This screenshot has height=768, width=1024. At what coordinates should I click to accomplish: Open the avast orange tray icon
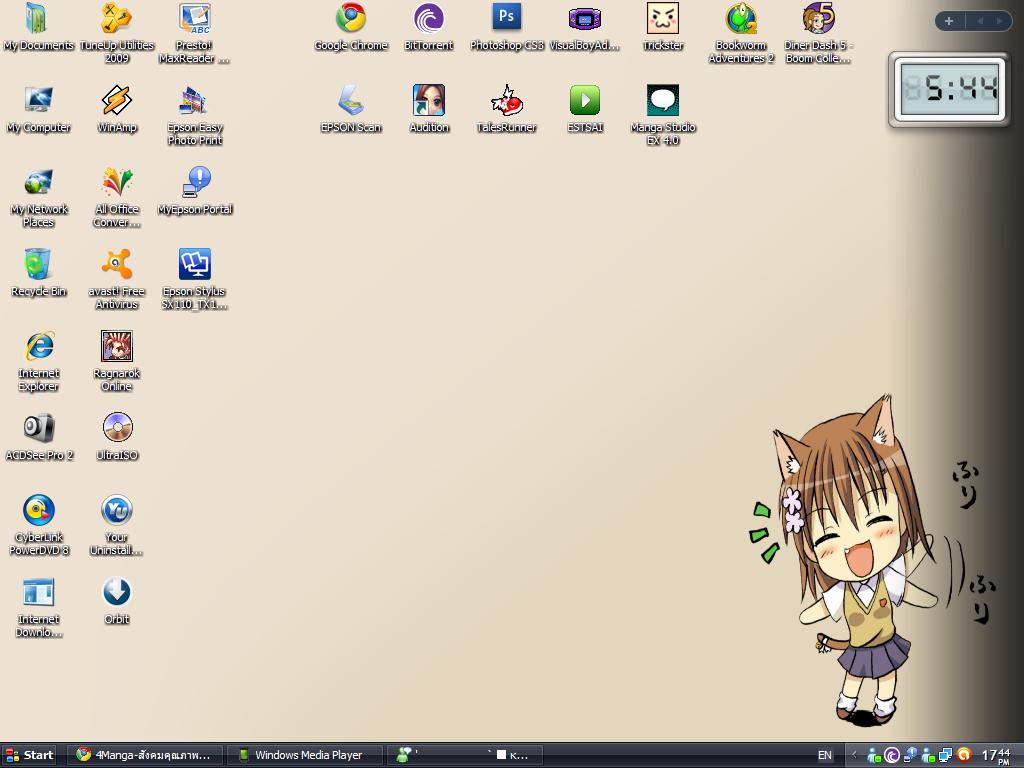tap(964, 756)
